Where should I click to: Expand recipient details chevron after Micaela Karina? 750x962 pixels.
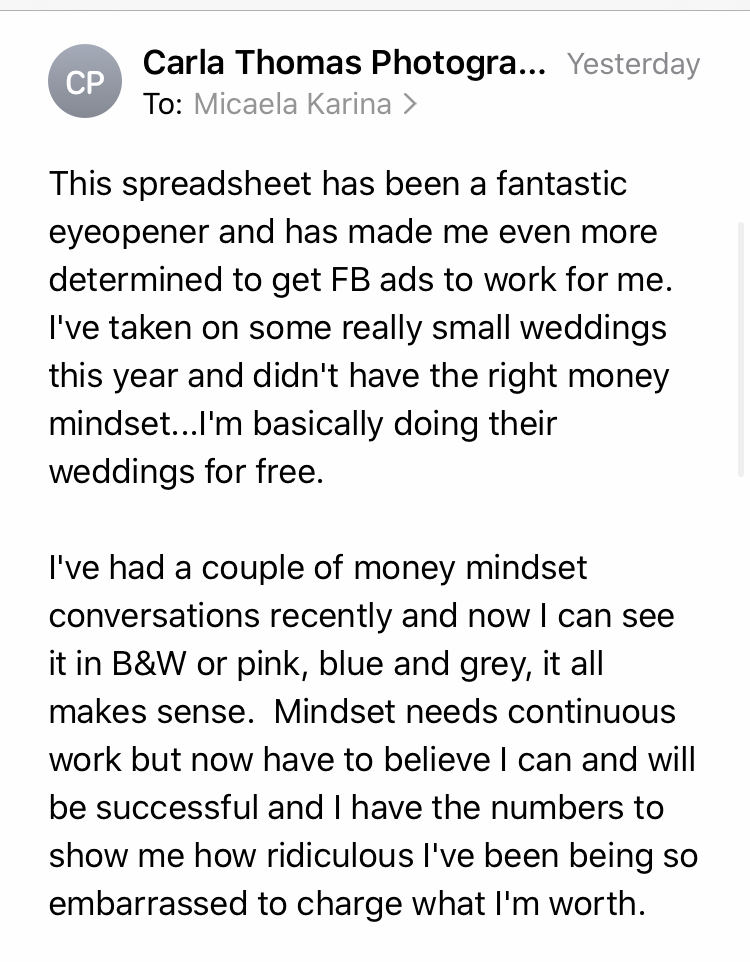point(411,104)
